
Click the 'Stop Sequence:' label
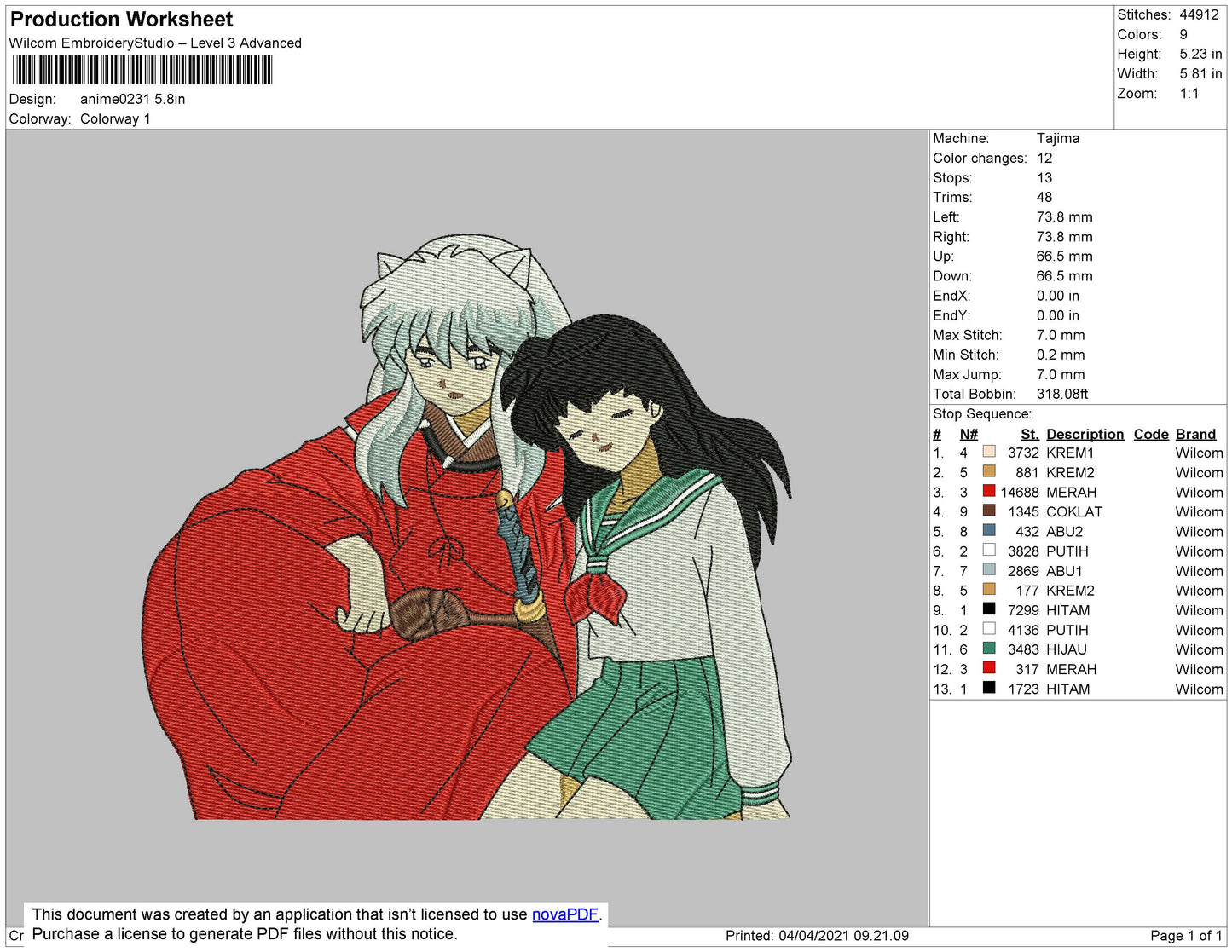[x=982, y=414]
